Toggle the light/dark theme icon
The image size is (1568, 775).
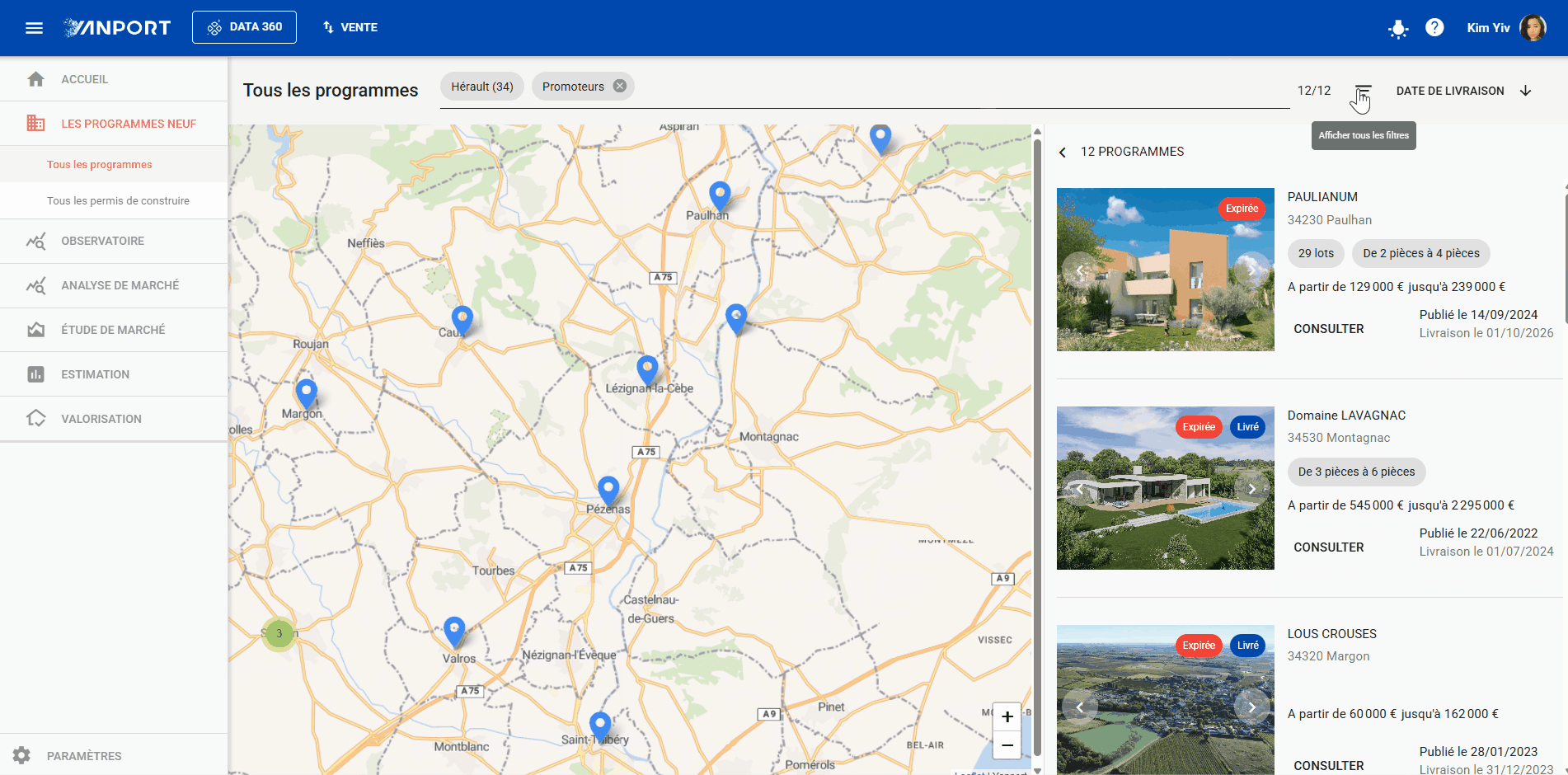click(1398, 29)
